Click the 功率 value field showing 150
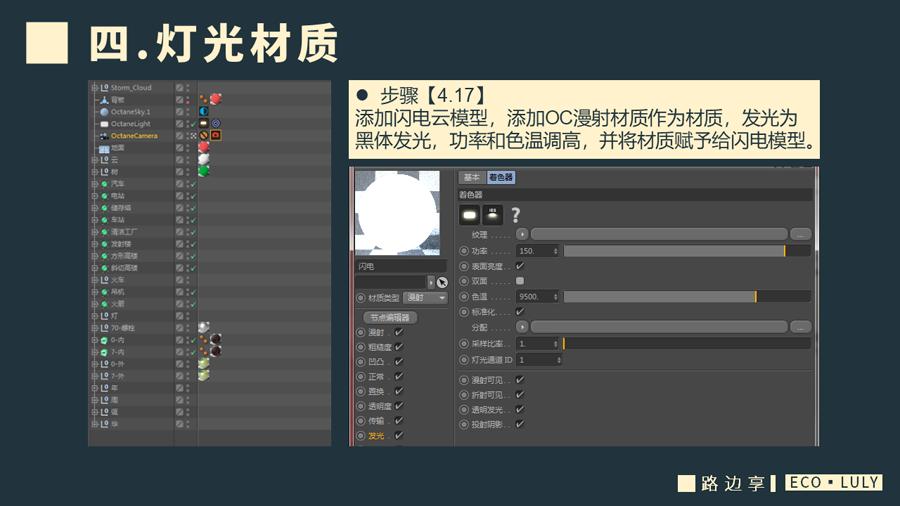This screenshot has height=506, width=900. click(x=538, y=251)
